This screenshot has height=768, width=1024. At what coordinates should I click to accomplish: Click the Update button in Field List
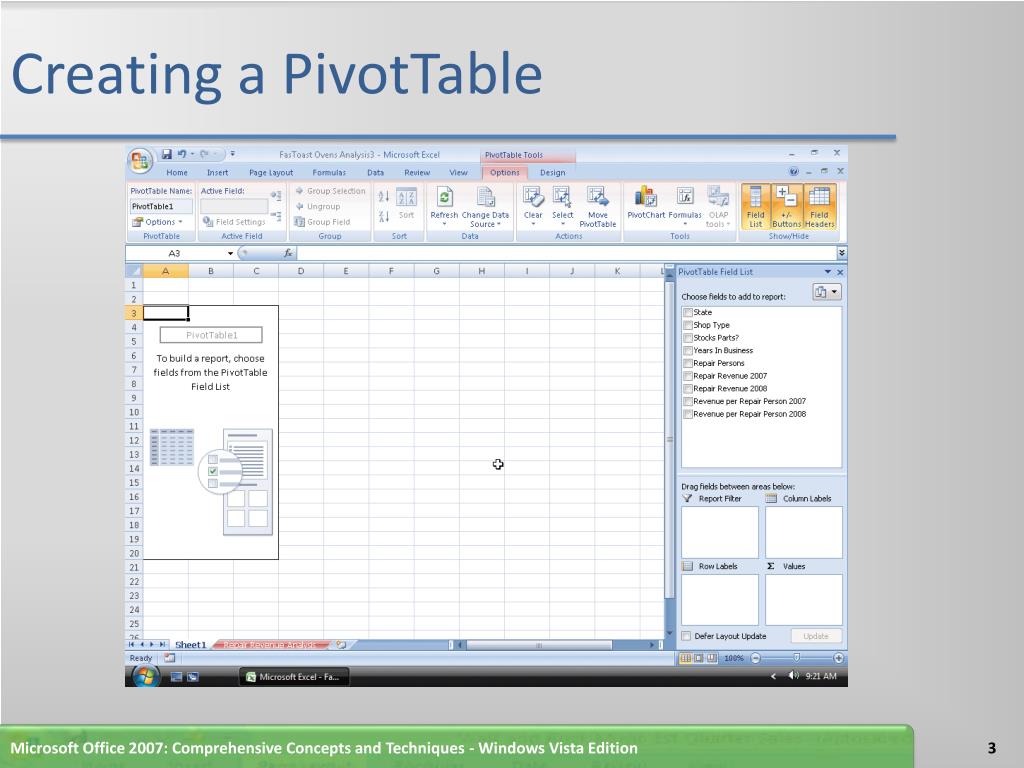[816, 636]
